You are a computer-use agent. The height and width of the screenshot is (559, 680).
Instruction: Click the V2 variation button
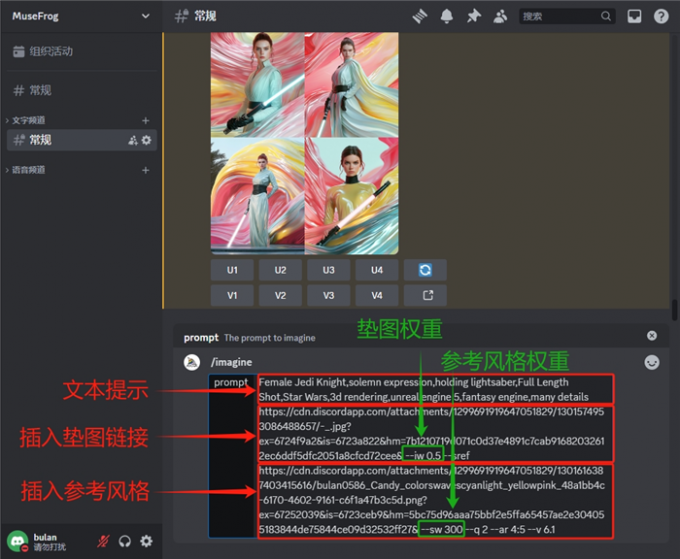pyautogui.click(x=280, y=295)
